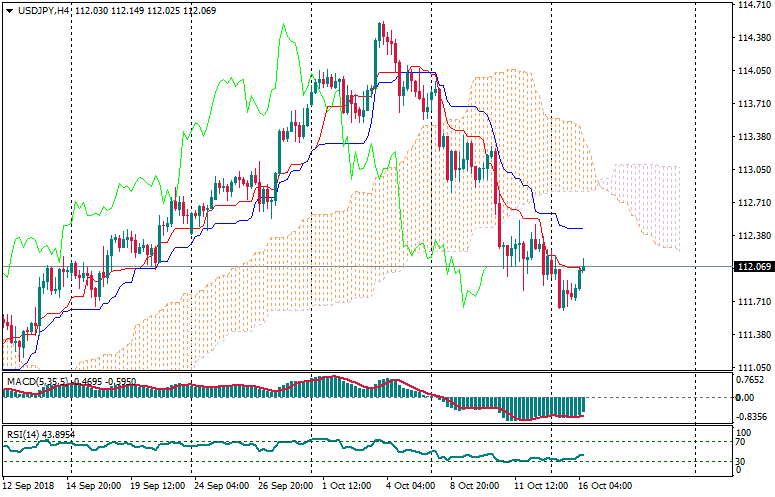Viewport: 775px width, 497px height.
Task: Select the RSI(14) indicator label
Action: 20,435
